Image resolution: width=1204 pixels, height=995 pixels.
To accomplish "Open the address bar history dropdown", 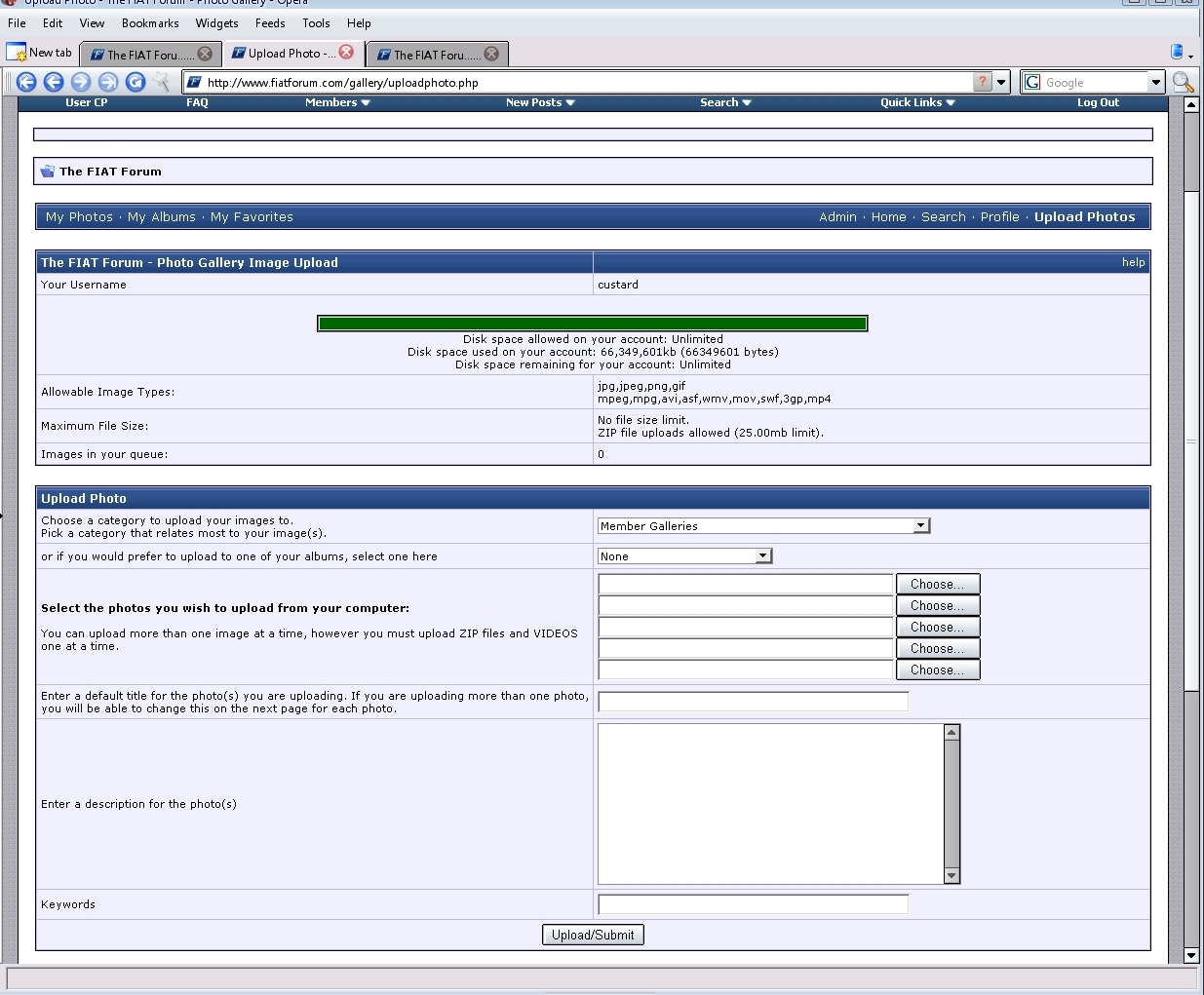I will coord(1001,83).
